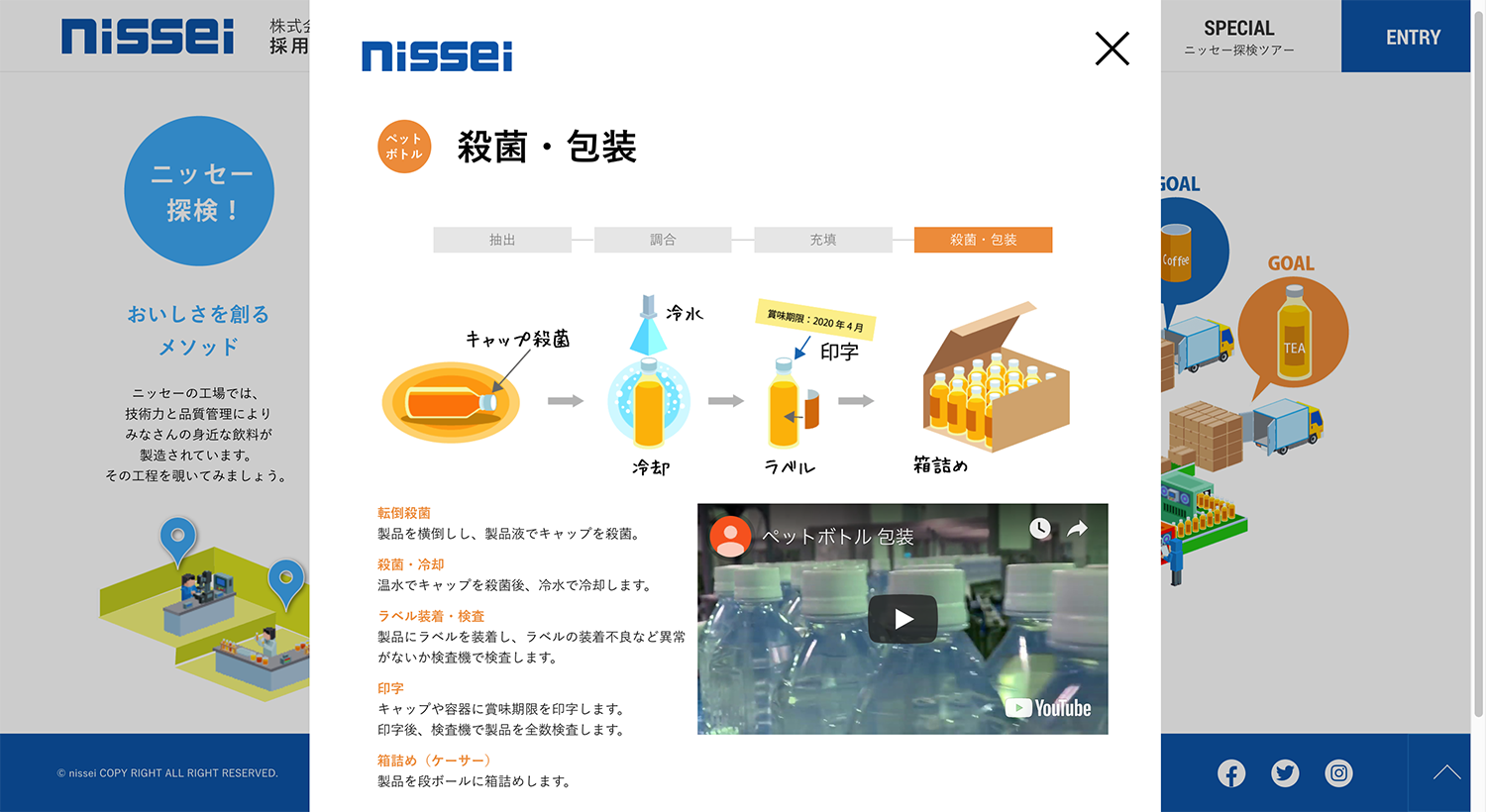
Task: Switch to the 充填 step tab
Action: (x=823, y=240)
